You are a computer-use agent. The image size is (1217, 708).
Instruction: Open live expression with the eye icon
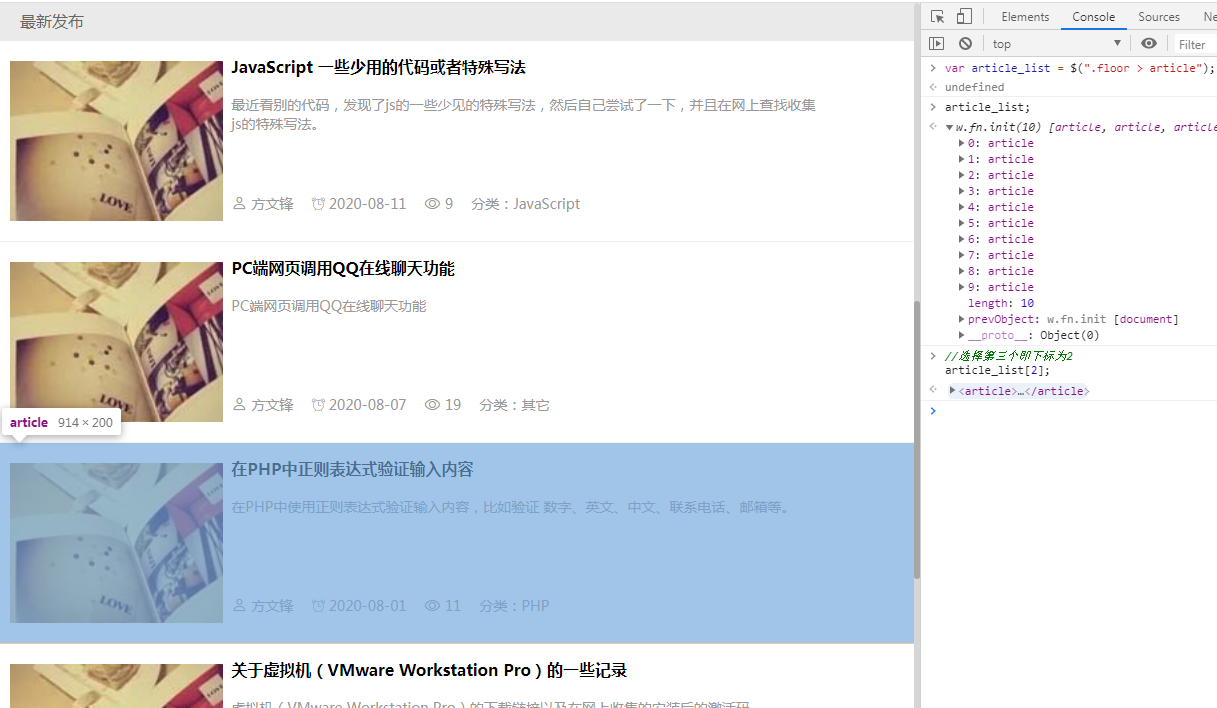pyautogui.click(x=1149, y=43)
